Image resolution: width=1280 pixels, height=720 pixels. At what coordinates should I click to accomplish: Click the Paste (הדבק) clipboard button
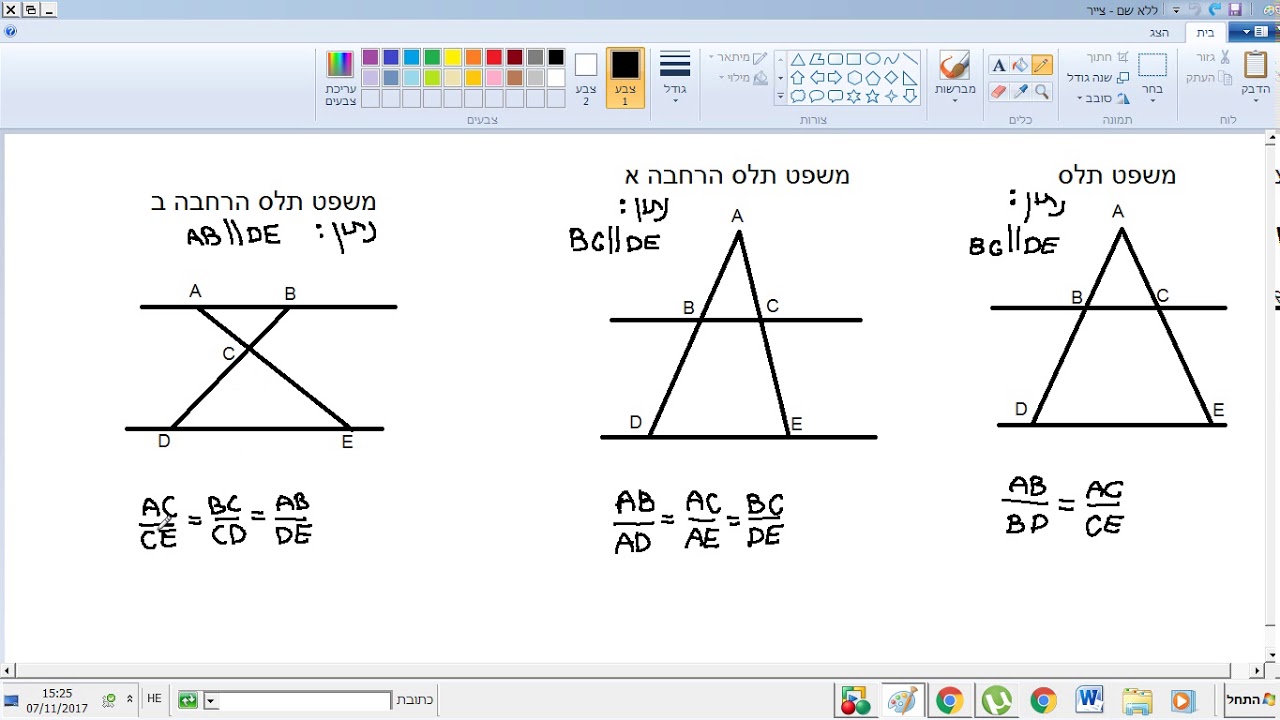click(1255, 65)
